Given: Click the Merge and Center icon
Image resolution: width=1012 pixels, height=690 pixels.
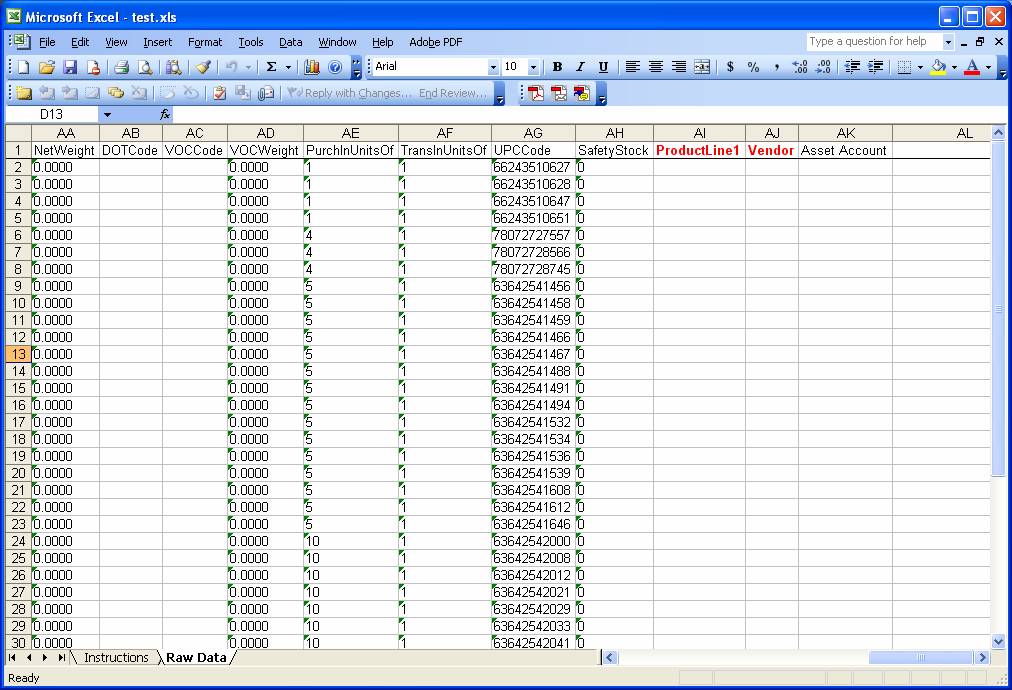Looking at the screenshot, I should click(x=702, y=67).
